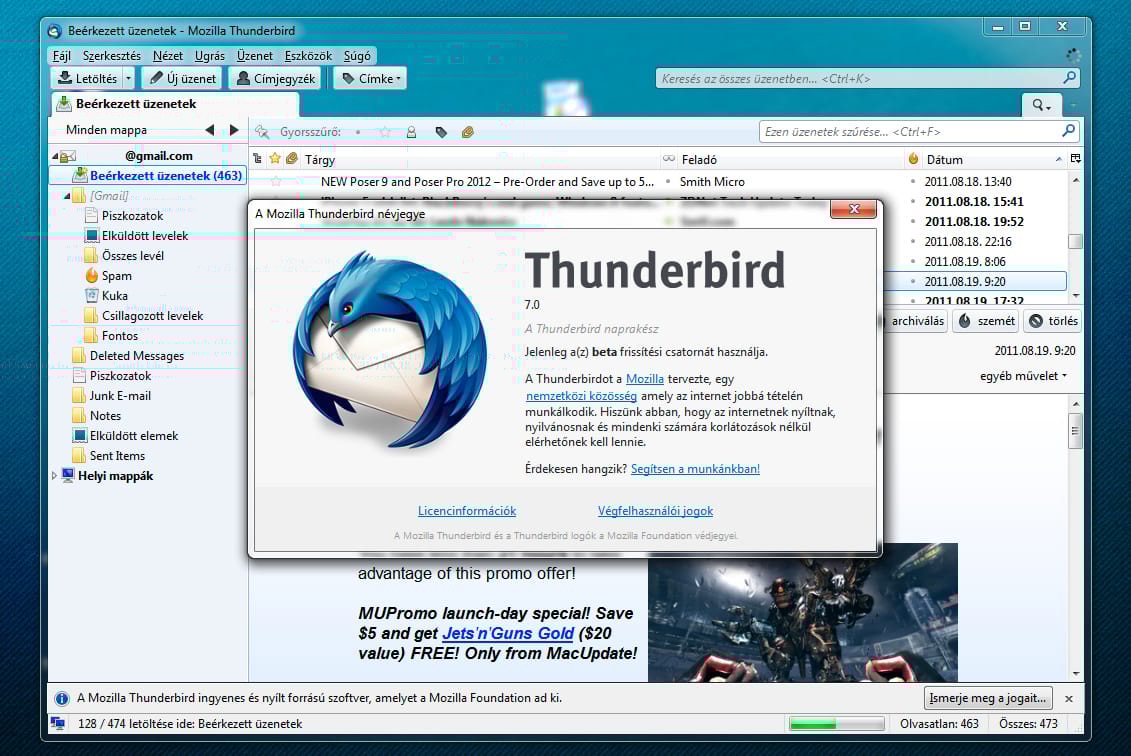
Task: Expand the Helyi mappák tree
Action: pyautogui.click(x=54, y=475)
